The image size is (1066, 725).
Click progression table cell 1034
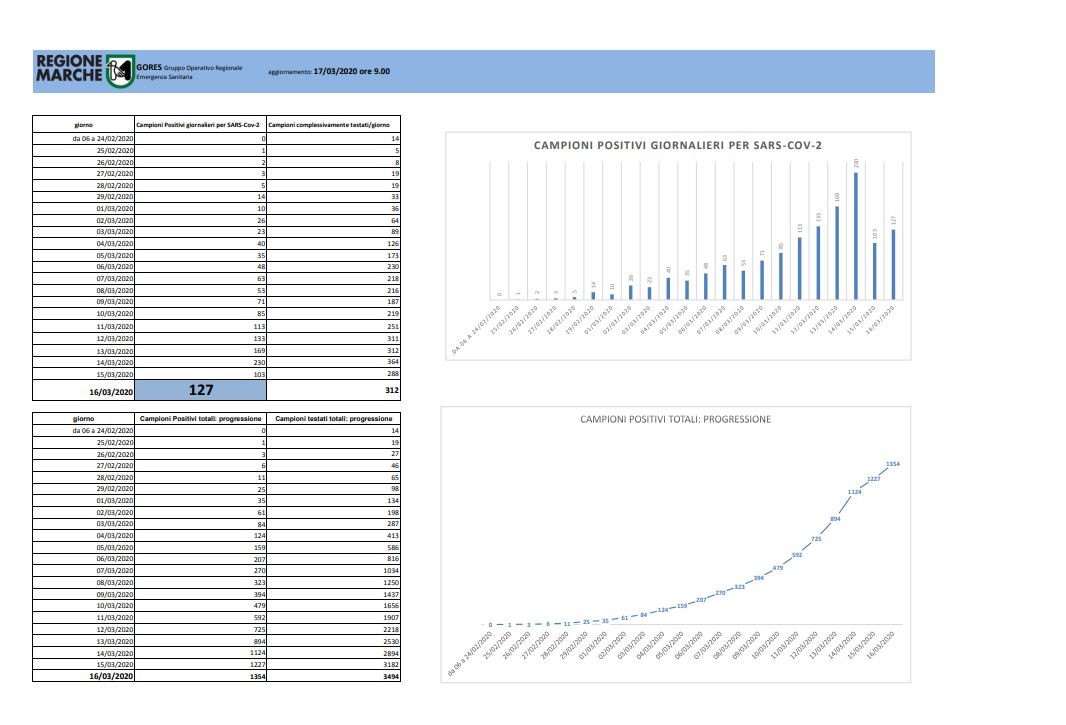[333, 571]
